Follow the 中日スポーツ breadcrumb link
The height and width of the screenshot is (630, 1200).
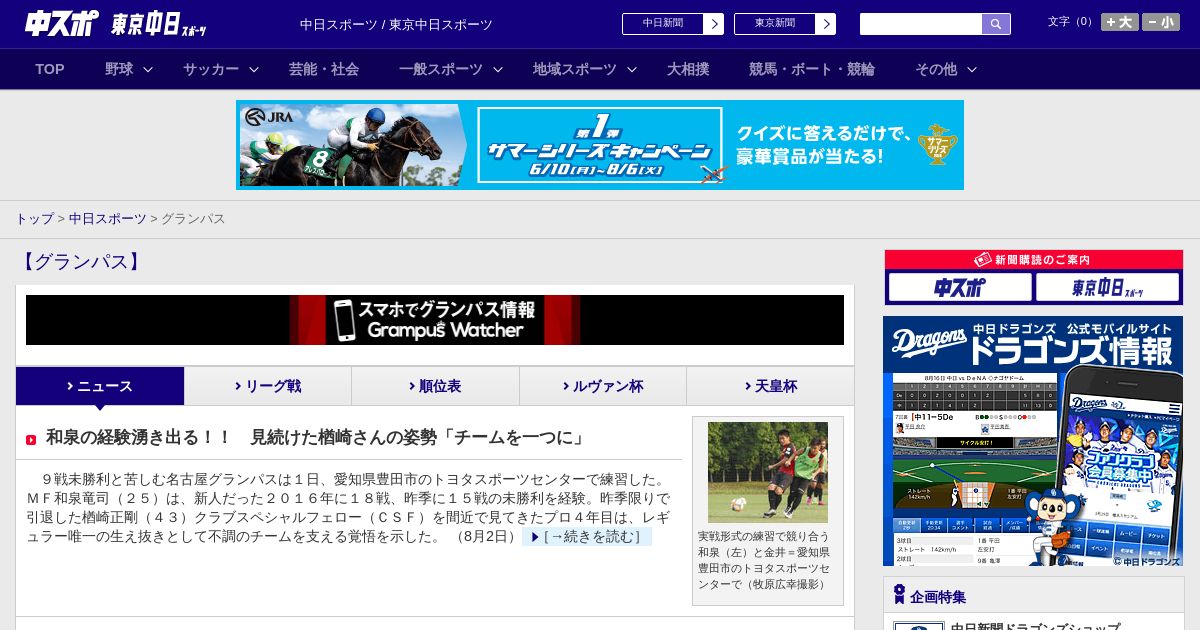107,218
